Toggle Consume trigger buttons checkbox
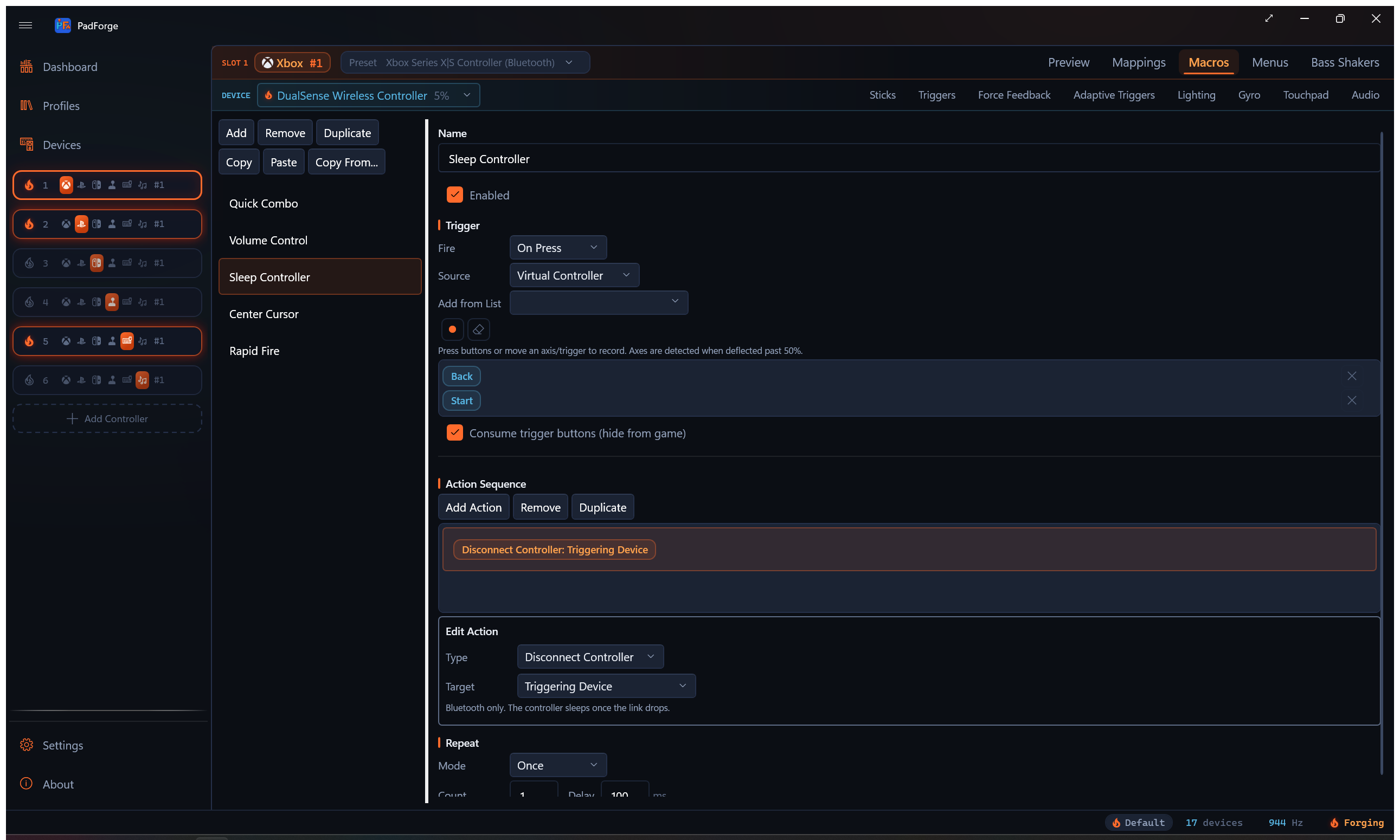 (x=455, y=433)
